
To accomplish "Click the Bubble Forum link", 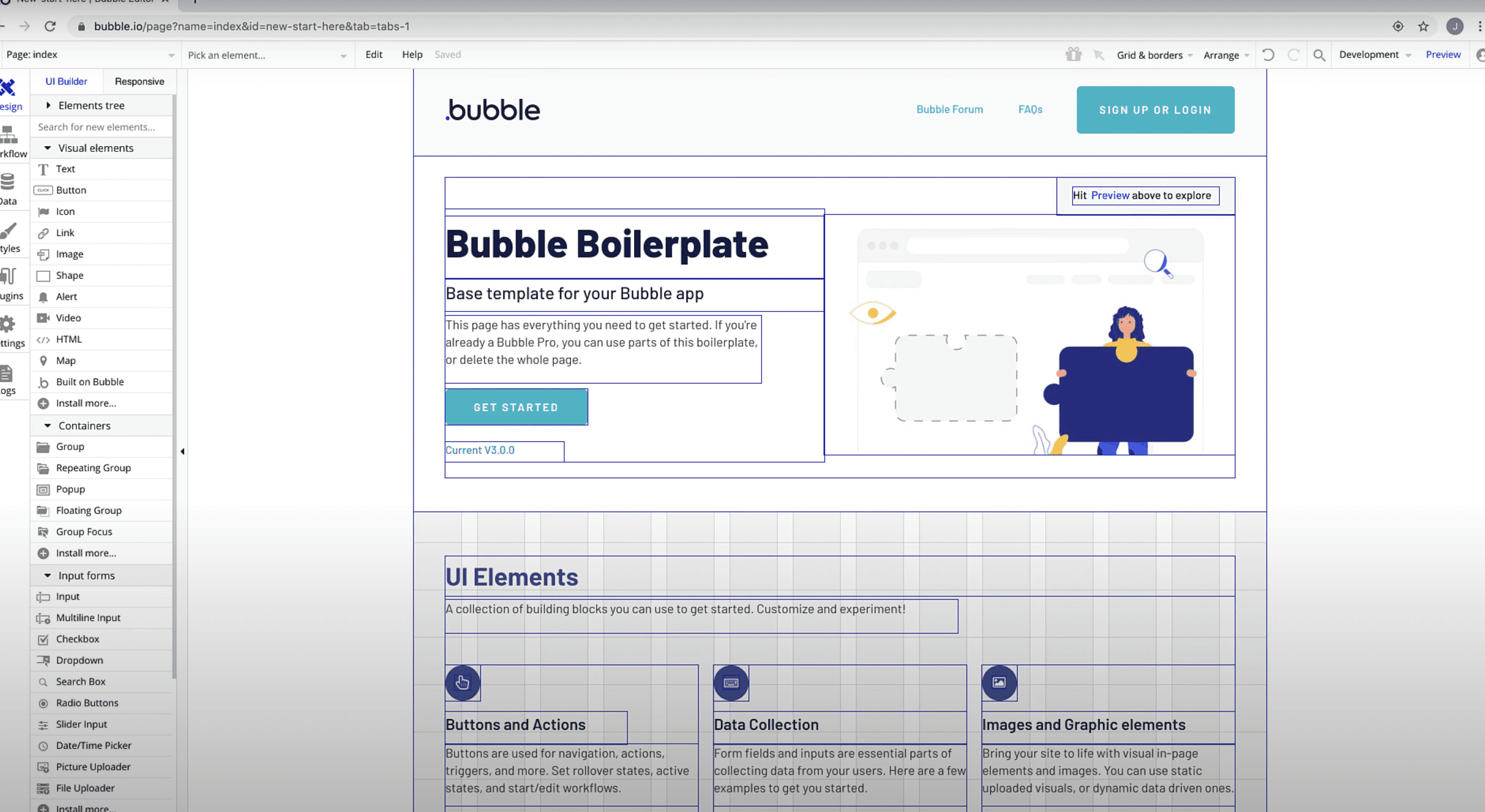I will [949, 109].
